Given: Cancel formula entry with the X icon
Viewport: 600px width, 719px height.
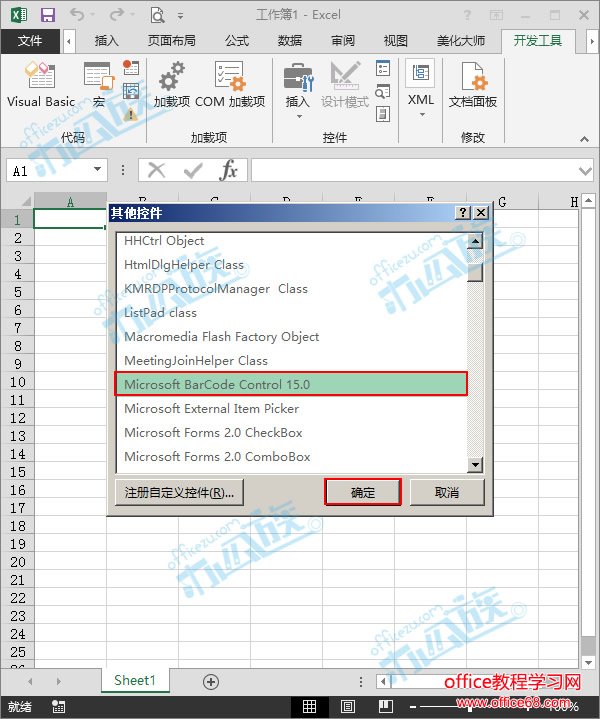Looking at the screenshot, I should click(x=156, y=170).
